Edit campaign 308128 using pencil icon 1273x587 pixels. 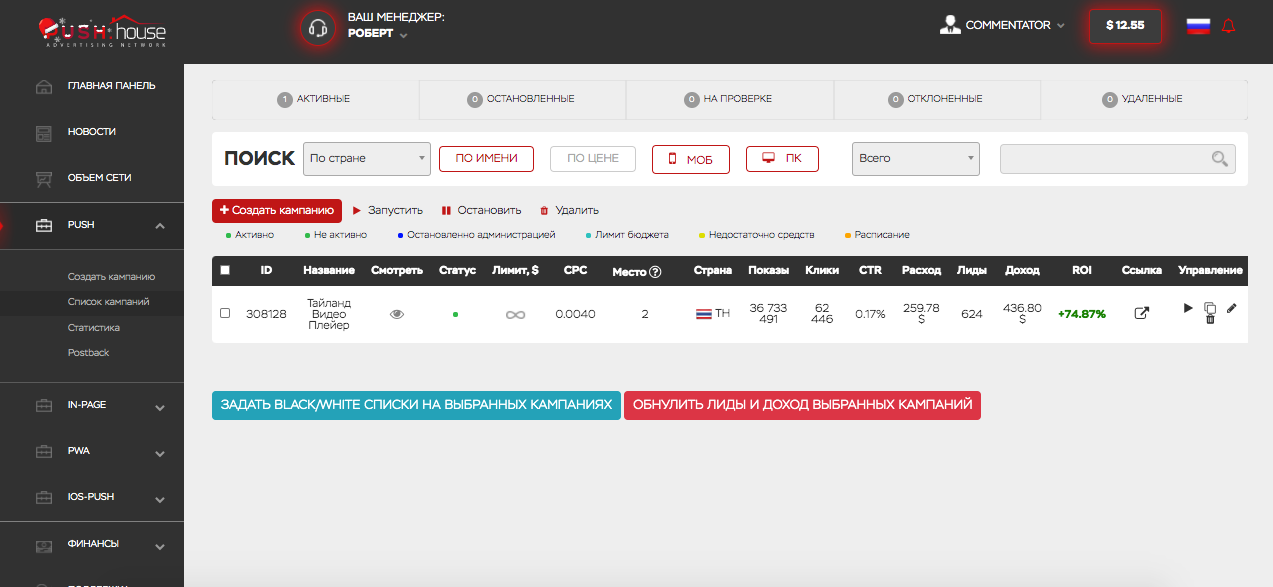[1231, 308]
